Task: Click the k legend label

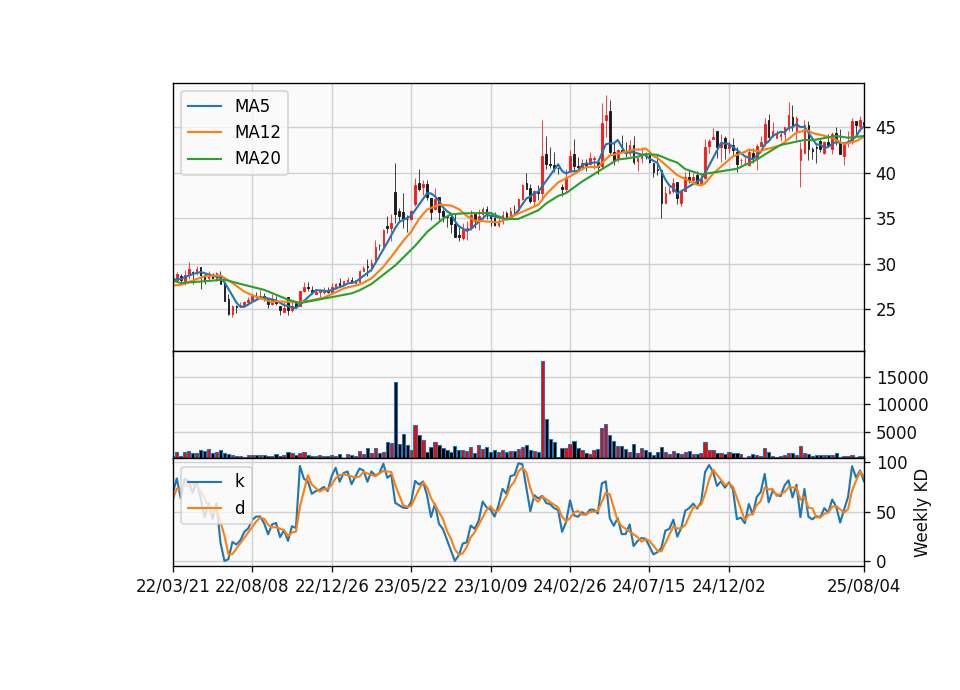Action: tap(239, 481)
